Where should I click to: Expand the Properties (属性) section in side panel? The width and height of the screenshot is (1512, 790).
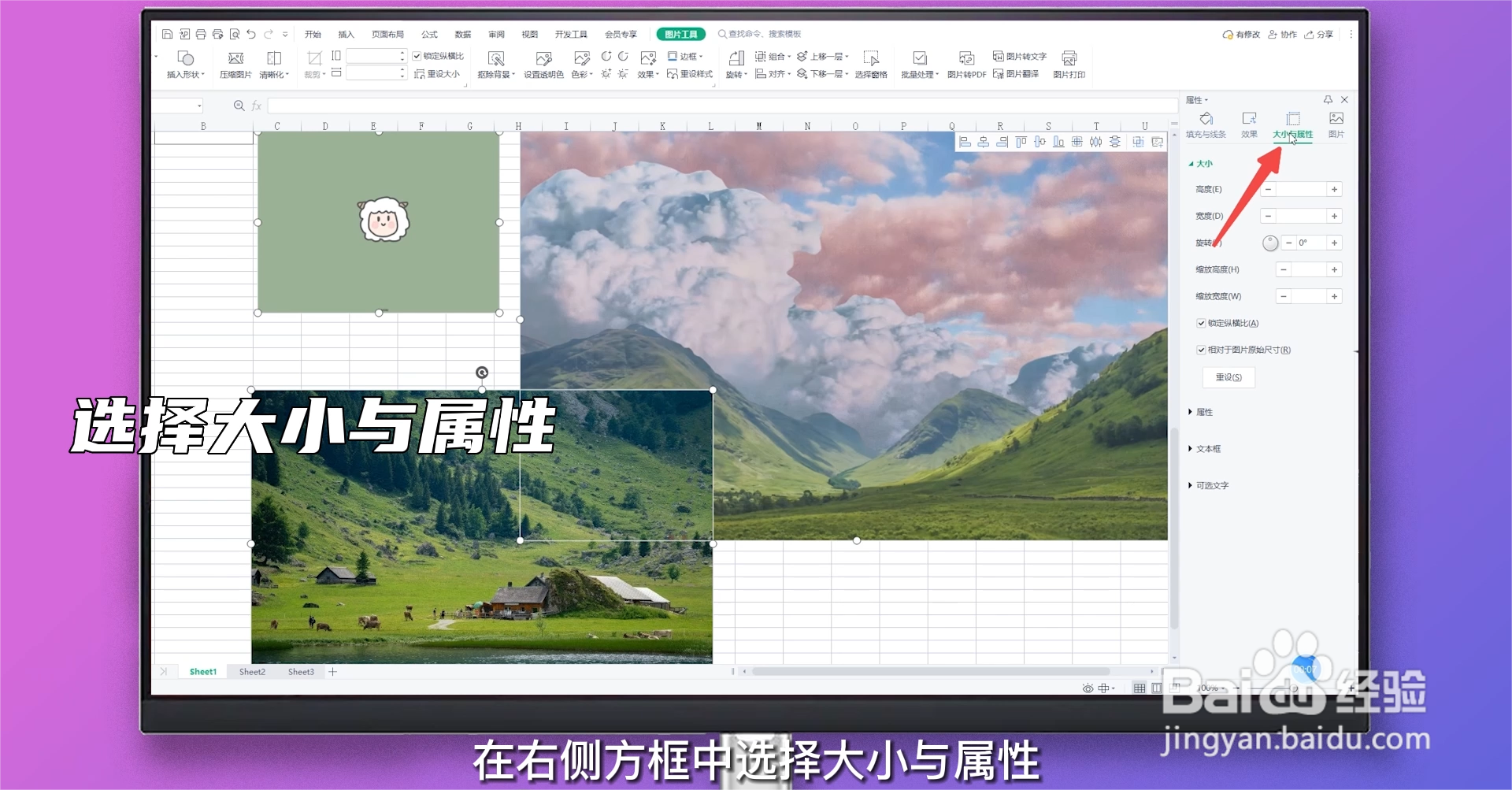(1201, 412)
